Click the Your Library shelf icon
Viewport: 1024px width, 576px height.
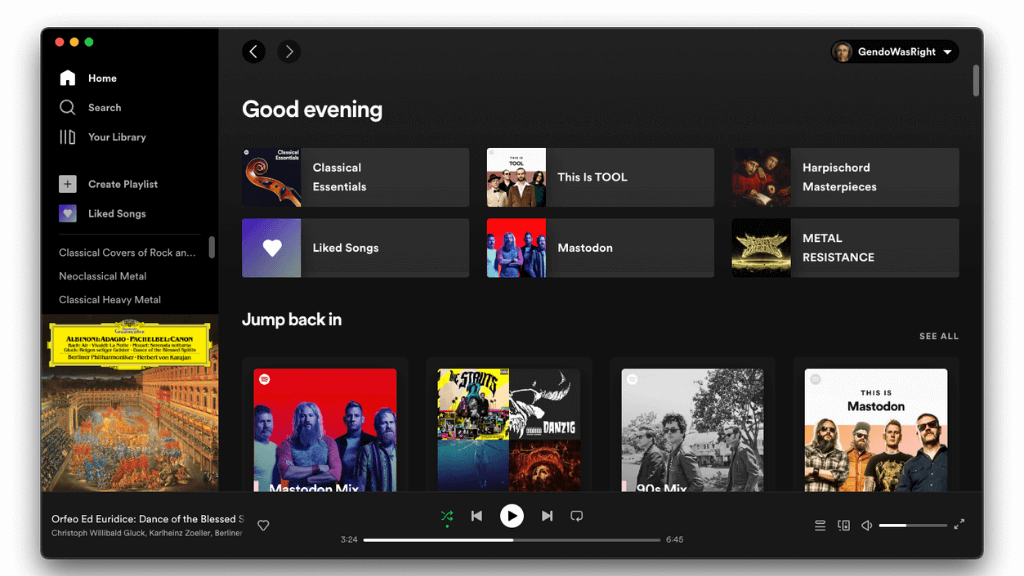pyautogui.click(x=67, y=137)
